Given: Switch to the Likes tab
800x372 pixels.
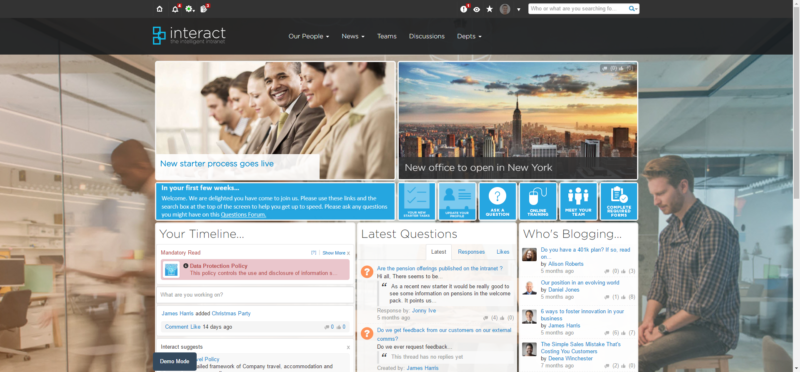Looking at the screenshot, I should tap(503, 252).
